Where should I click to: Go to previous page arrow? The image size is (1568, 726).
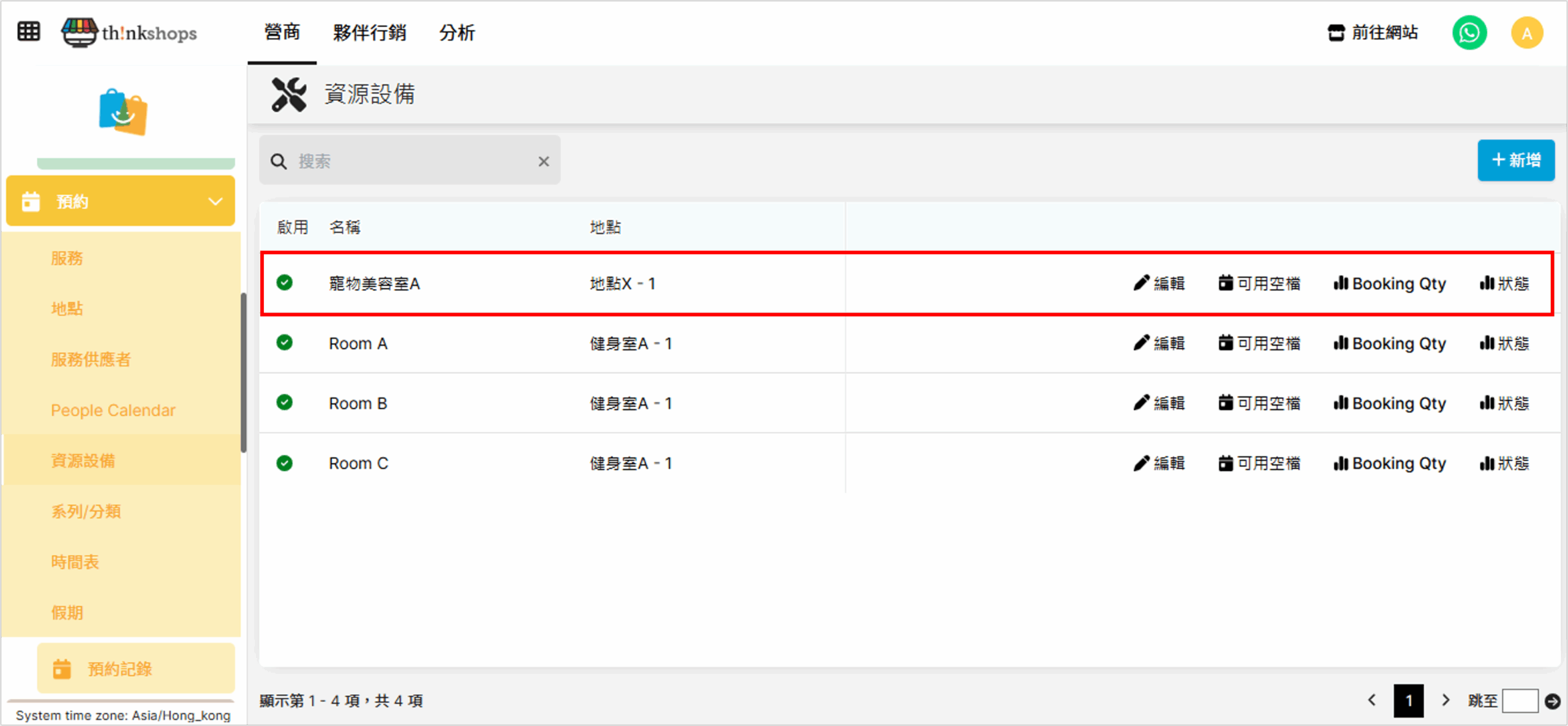tap(1372, 700)
